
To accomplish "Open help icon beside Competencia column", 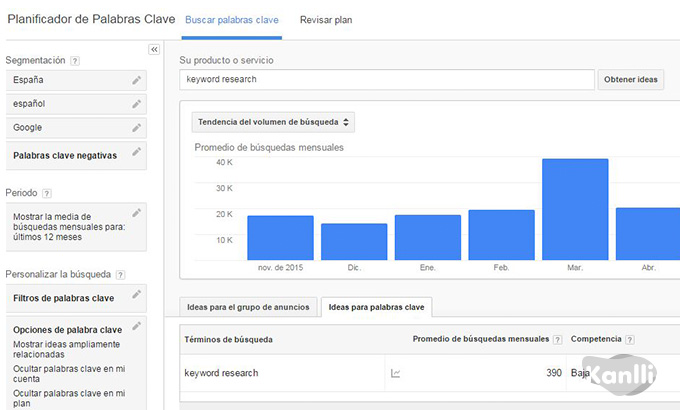I will 630,340.
